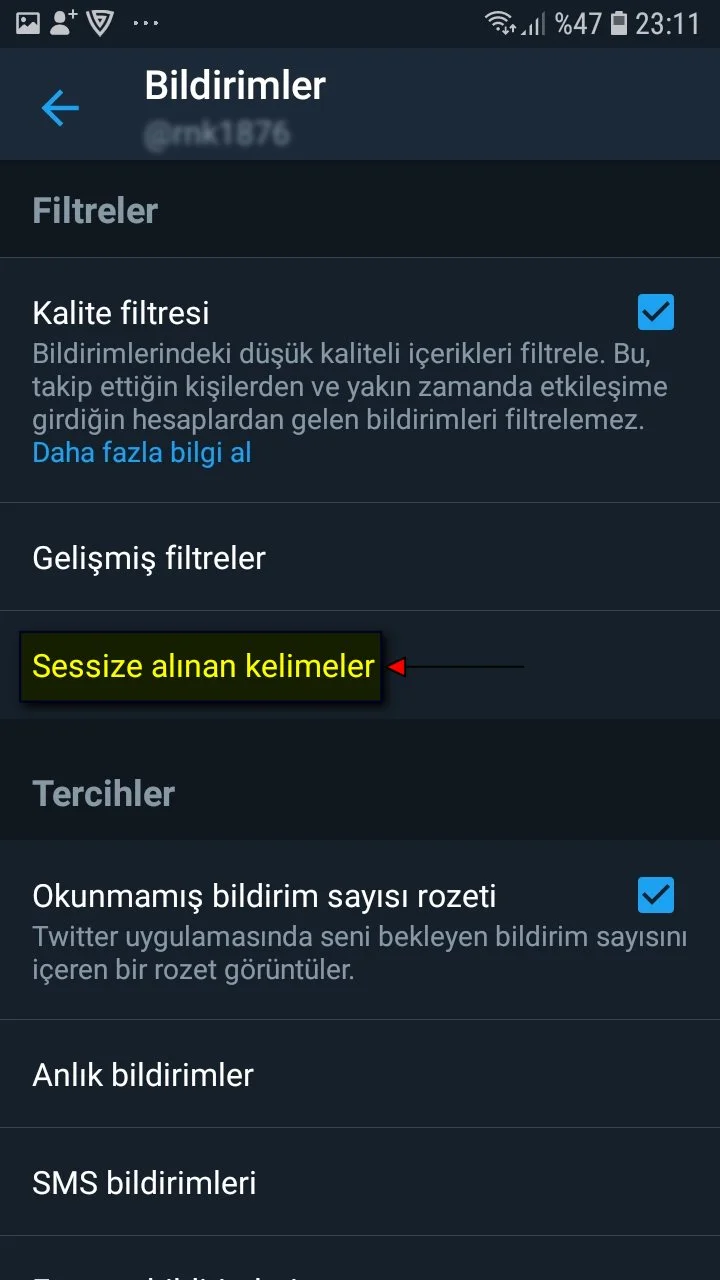Tap the gallery image icon in status bar
Screen dimensions: 720x1280
28,23
